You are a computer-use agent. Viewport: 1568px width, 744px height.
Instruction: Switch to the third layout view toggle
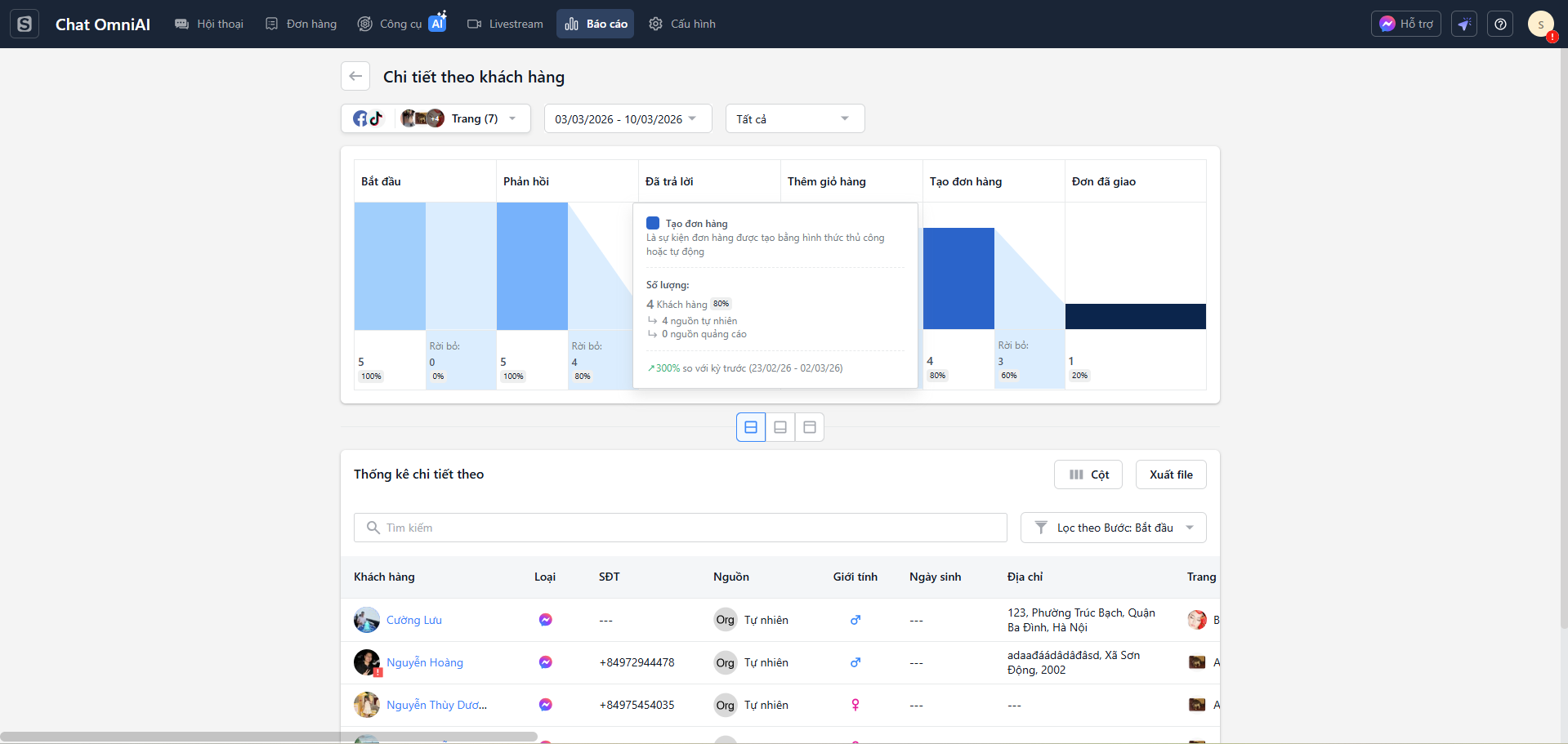pos(810,427)
